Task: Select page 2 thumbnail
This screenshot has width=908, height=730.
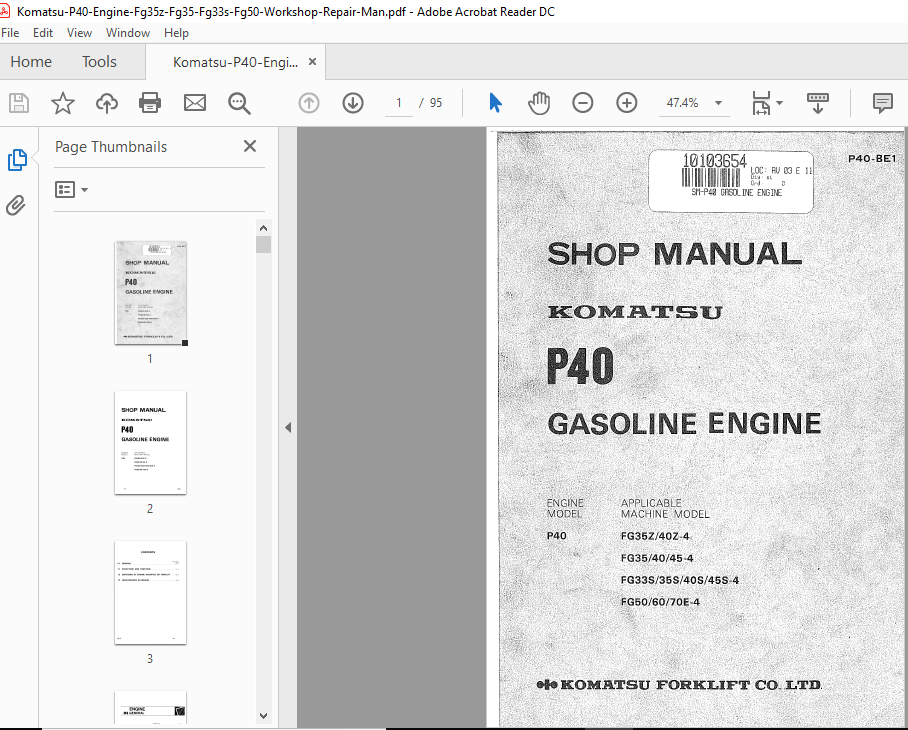Action: point(151,443)
